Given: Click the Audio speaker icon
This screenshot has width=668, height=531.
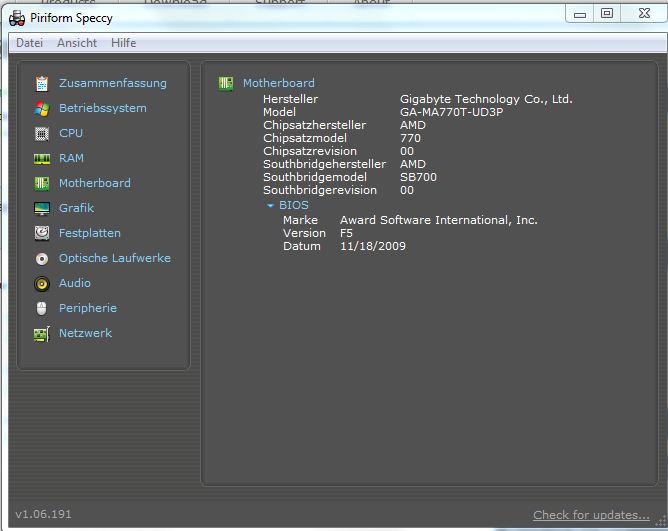Looking at the screenshot, I should pos(42,283).
